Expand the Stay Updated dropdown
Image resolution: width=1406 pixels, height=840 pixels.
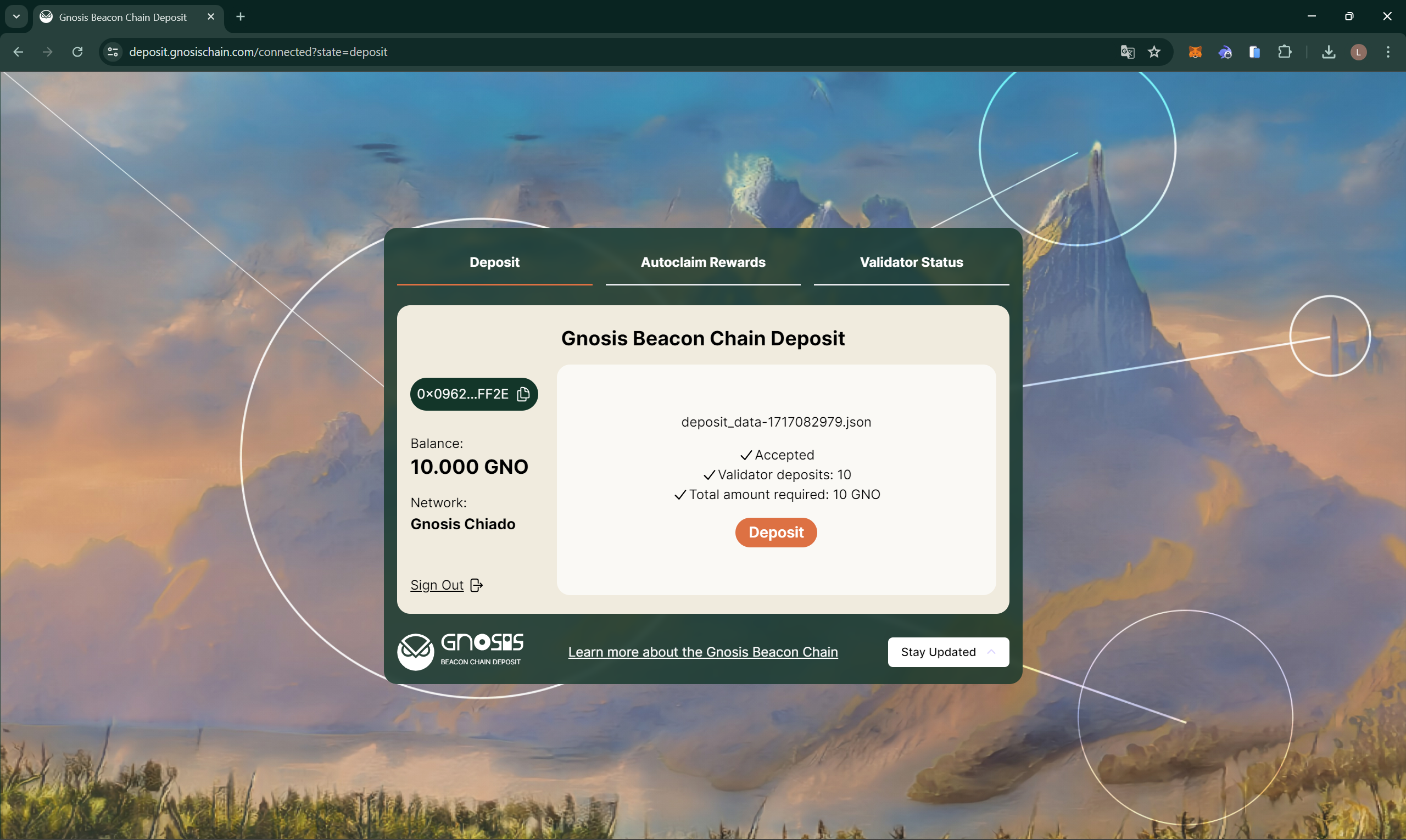[948, 652]
